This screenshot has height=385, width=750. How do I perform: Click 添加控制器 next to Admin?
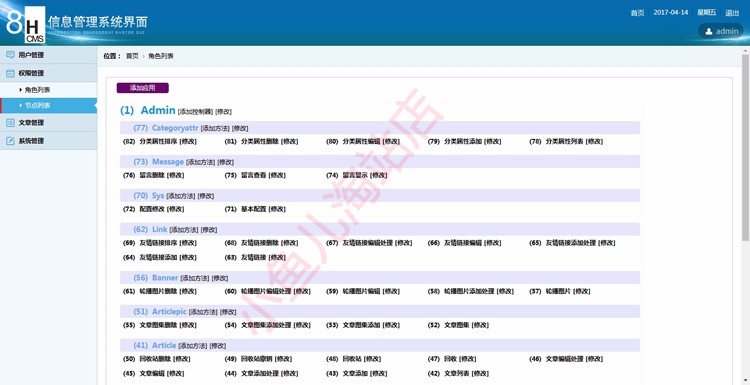pyautogui.click(x=196, y=111)
